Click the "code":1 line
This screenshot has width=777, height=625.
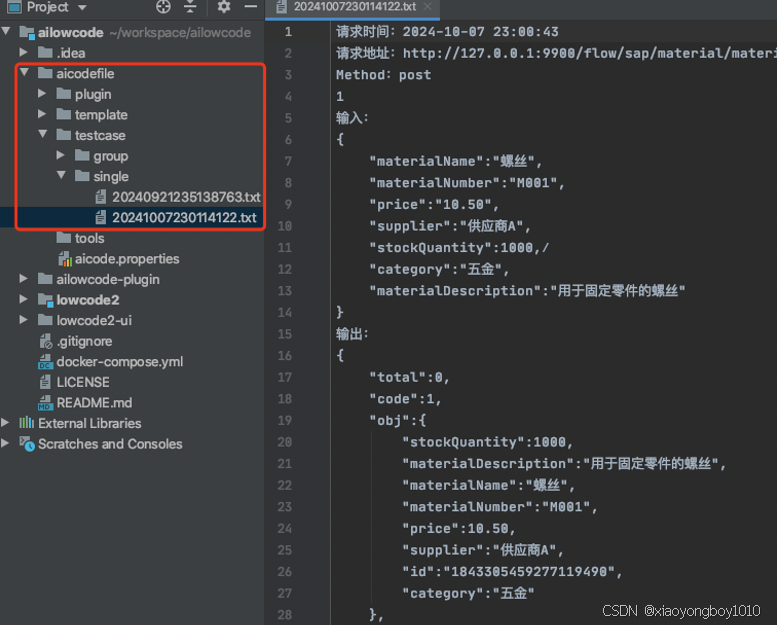(x=405, y=399)
